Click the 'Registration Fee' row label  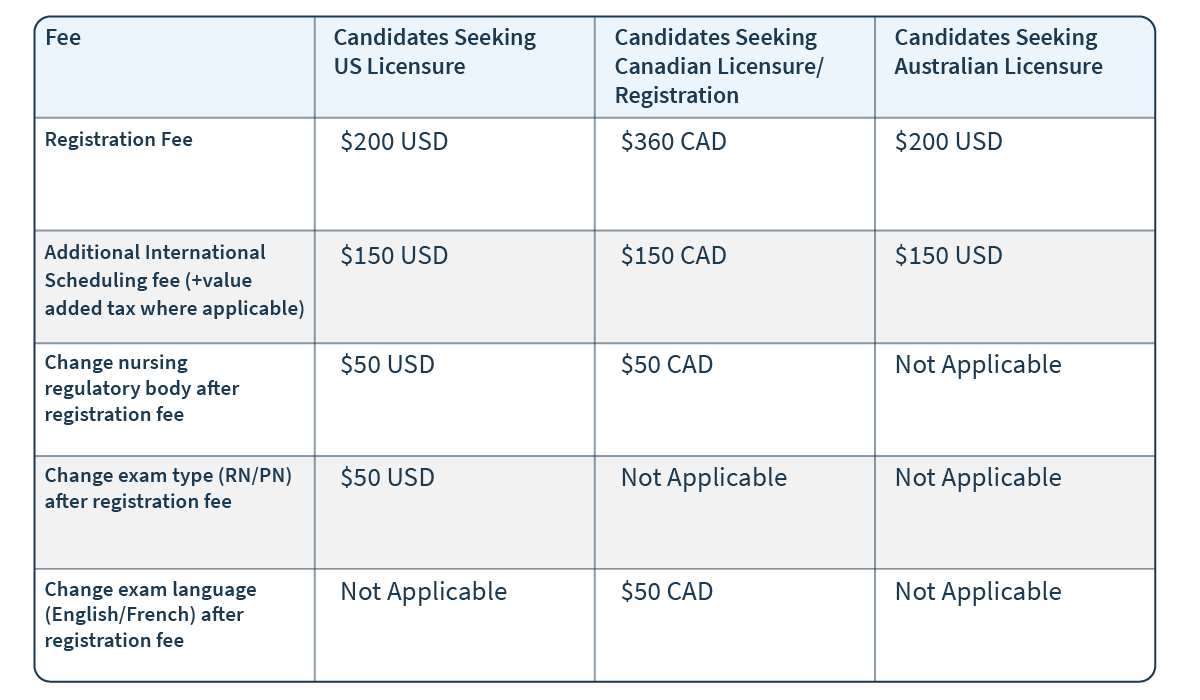pos(119,139)
